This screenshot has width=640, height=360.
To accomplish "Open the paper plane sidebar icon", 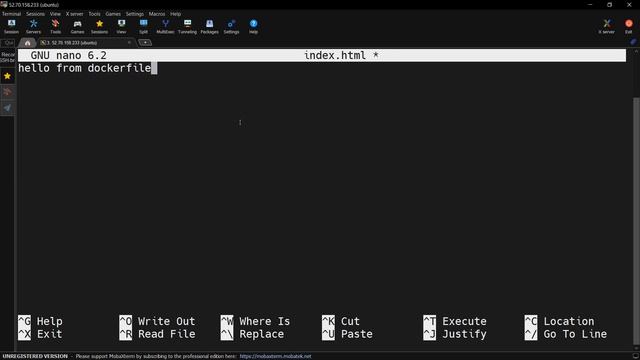I will pos(7,108).
